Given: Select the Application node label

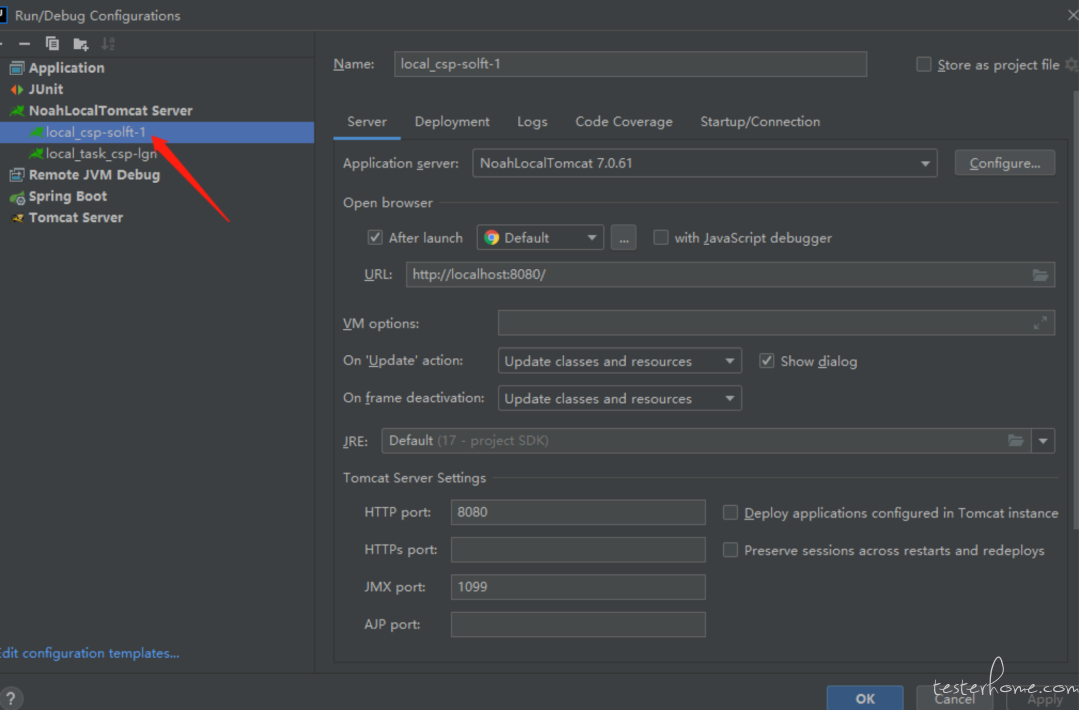Looking at the screenshot, I should (x=67, y=68).
